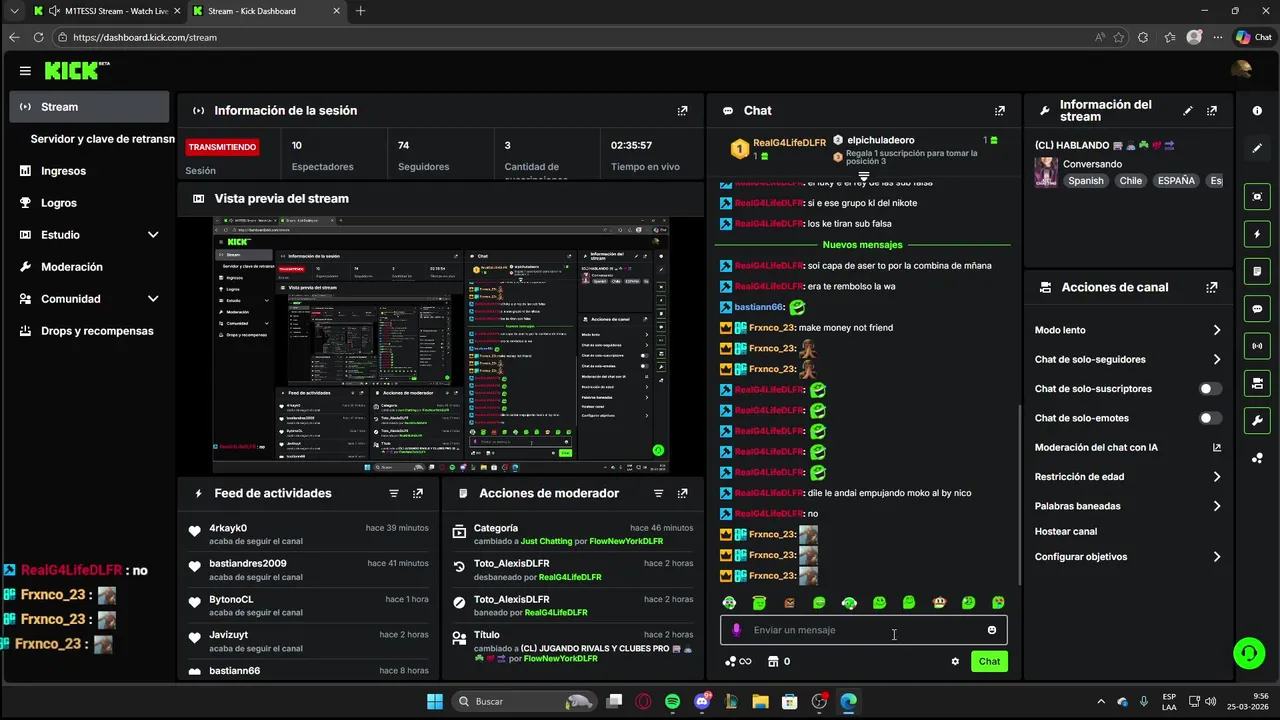Open Chat de solo-seguidores options arrow
The height and width of the screenshot is (720, 1280).
pyautogui.click(x=1217, y=359)
